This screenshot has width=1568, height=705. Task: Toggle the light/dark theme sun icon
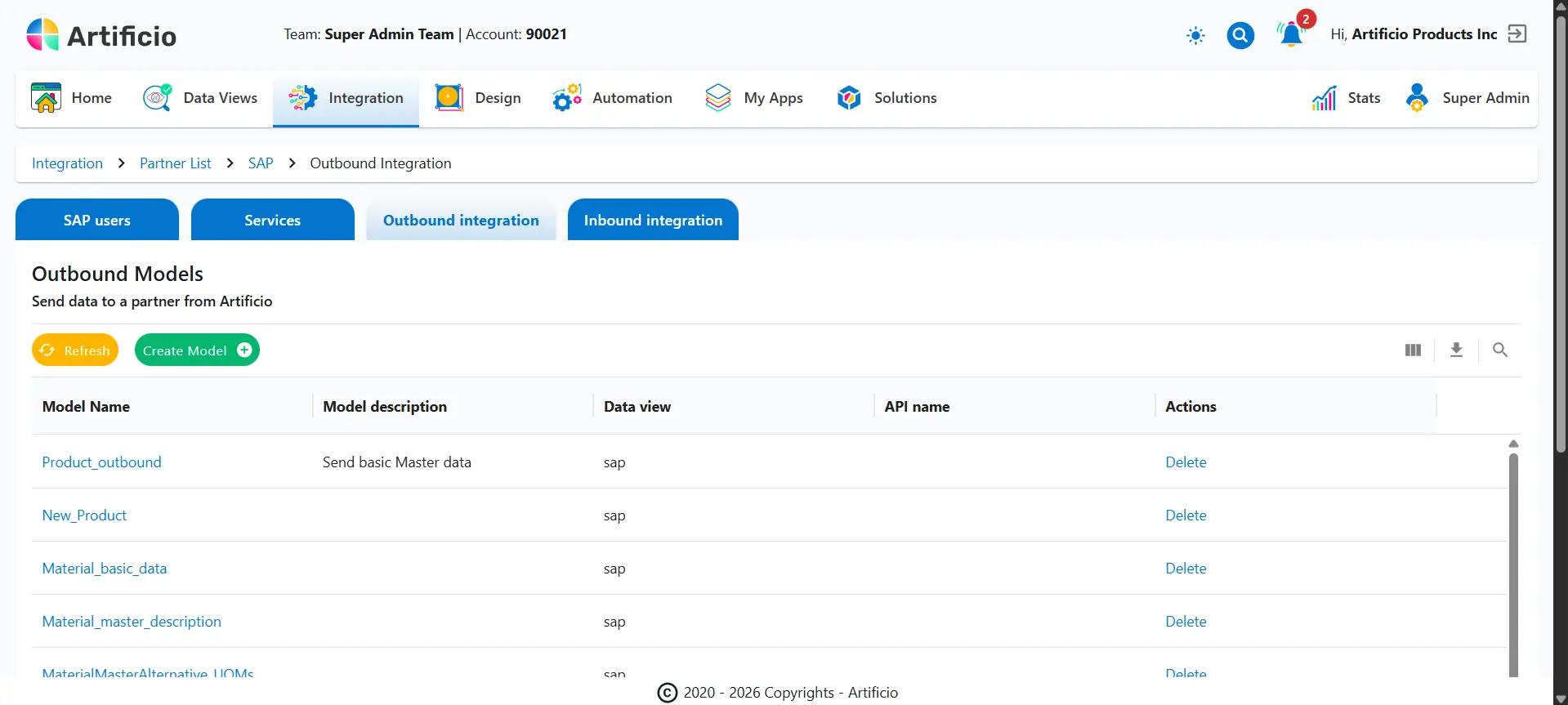pos(1195,35)
